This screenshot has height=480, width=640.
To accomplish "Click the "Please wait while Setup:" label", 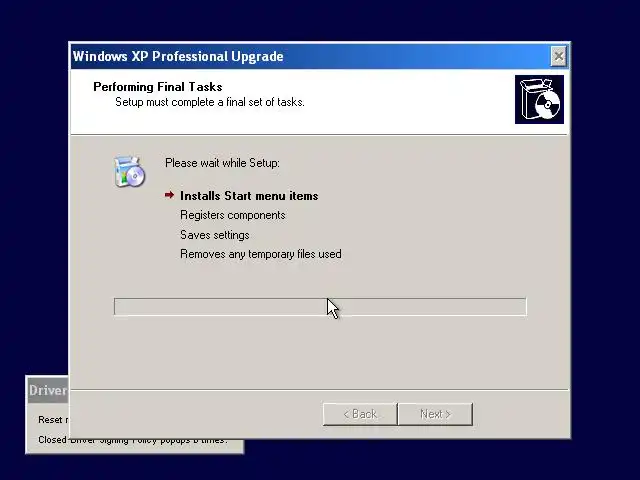I will pos(222,163).
